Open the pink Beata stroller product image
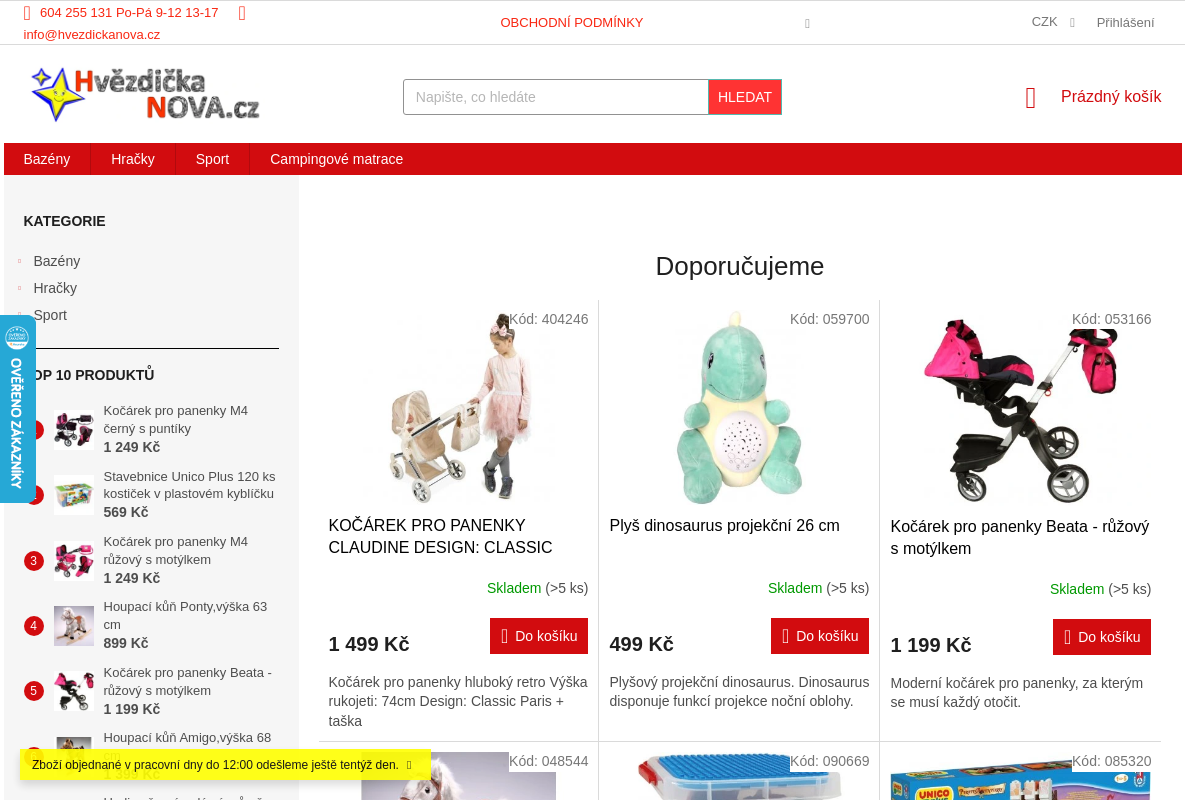This screenshot has height=800, width=1200. pyautogui.click(x=1020, y=410)
